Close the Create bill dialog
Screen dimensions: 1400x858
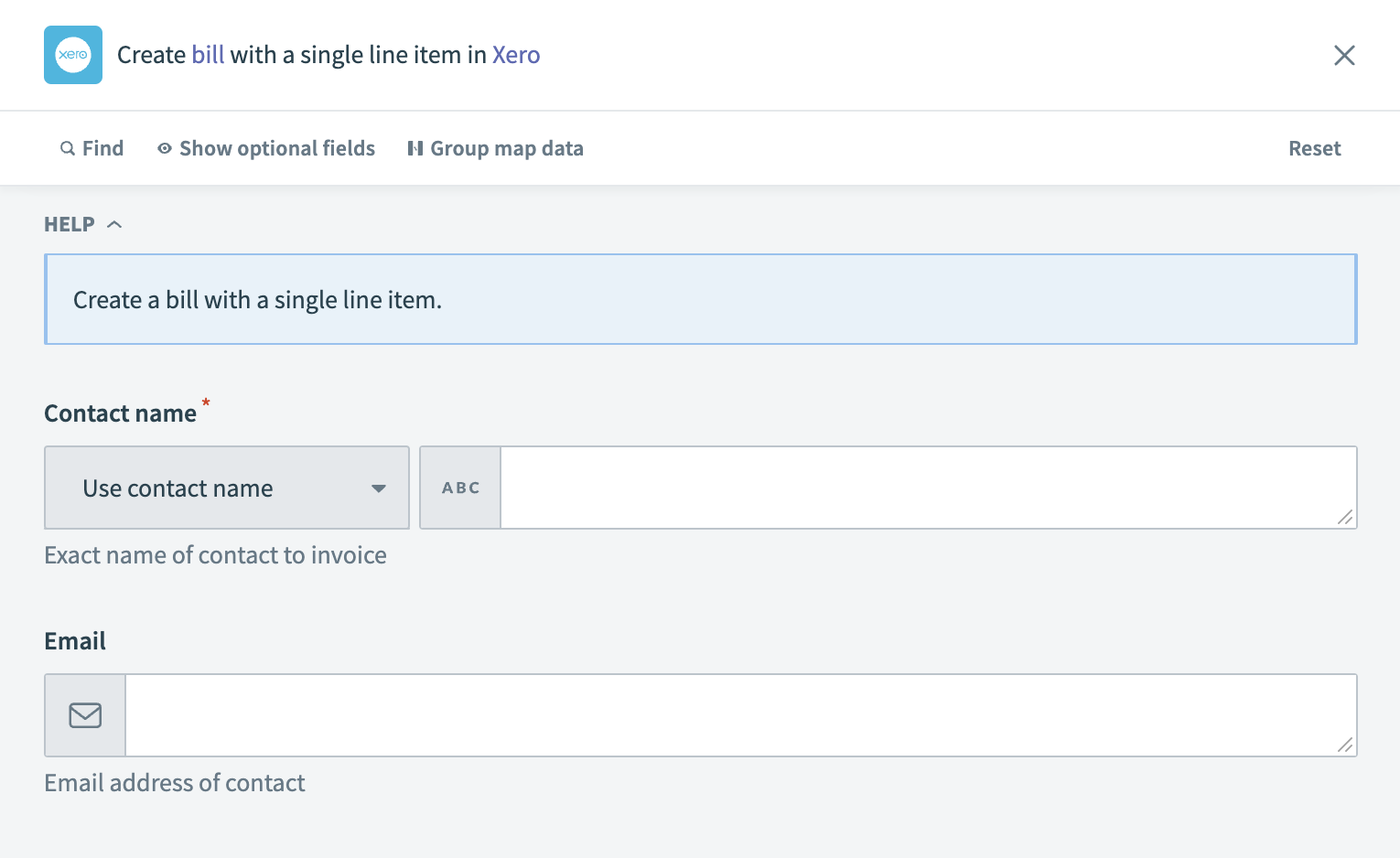(1343, 55)
